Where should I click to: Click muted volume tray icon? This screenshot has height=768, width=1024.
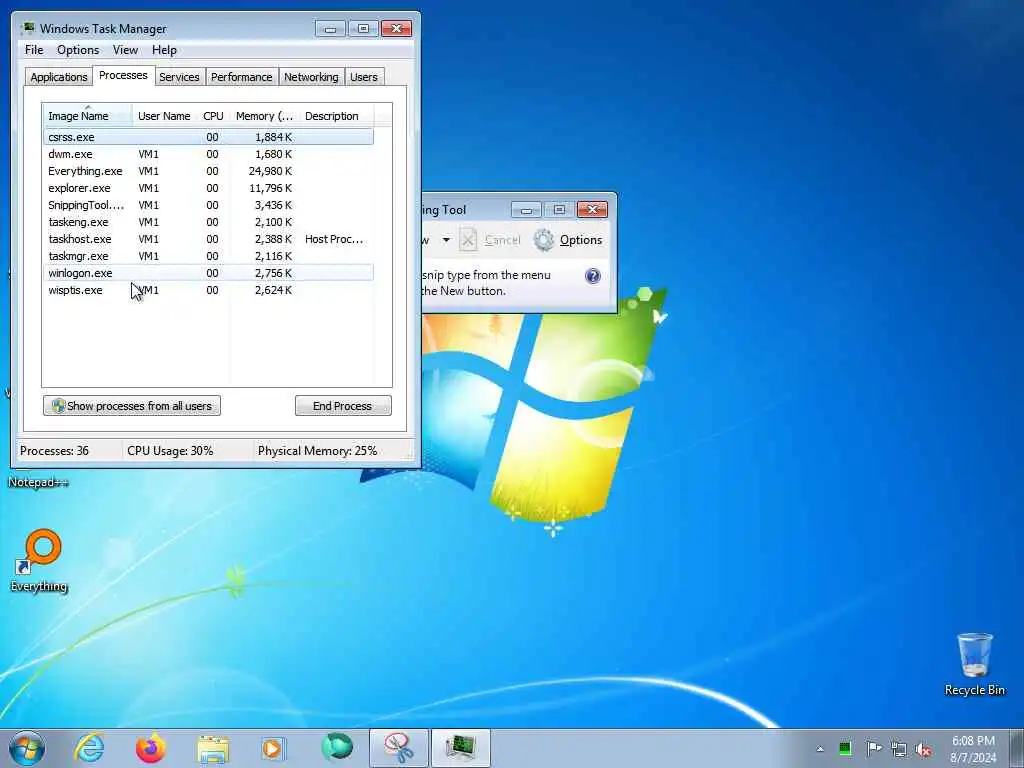tap(923, 750)
